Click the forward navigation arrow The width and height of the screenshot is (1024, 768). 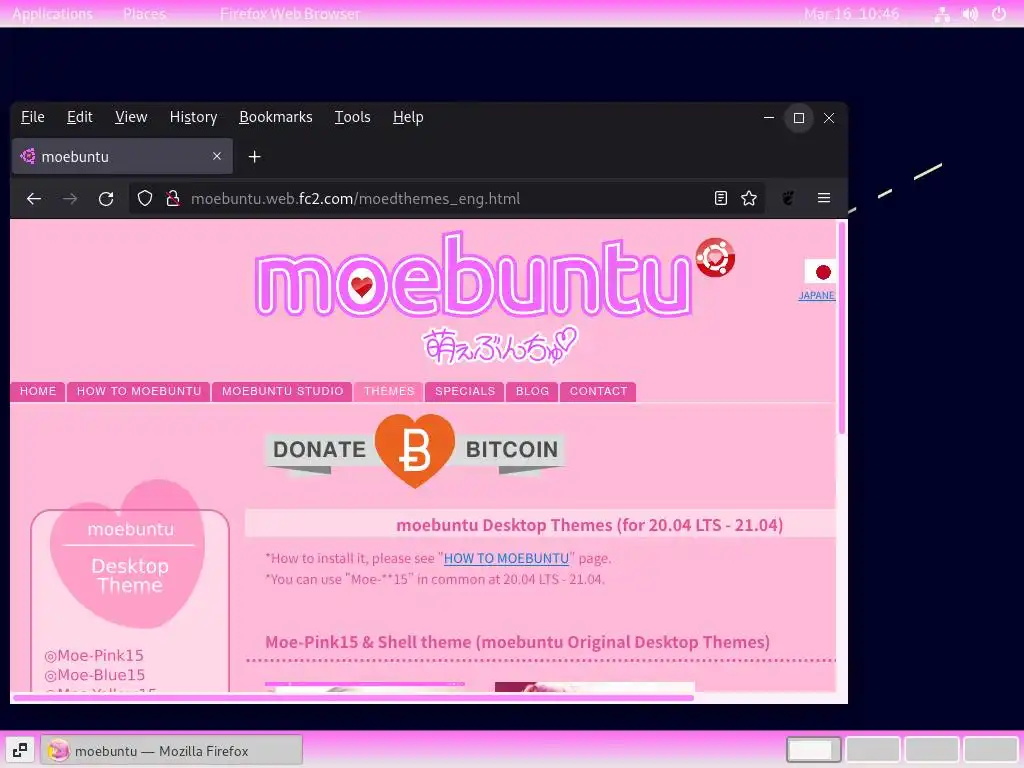(x=70, y=199)
